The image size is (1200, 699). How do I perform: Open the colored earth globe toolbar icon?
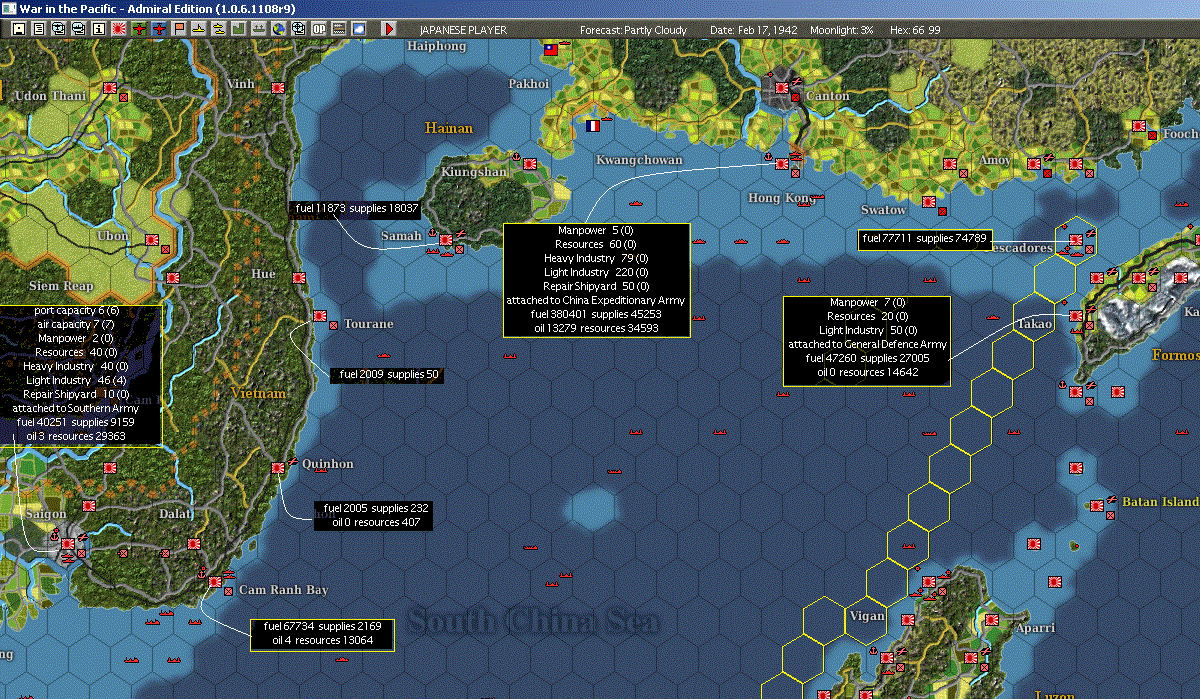[278, 29]
